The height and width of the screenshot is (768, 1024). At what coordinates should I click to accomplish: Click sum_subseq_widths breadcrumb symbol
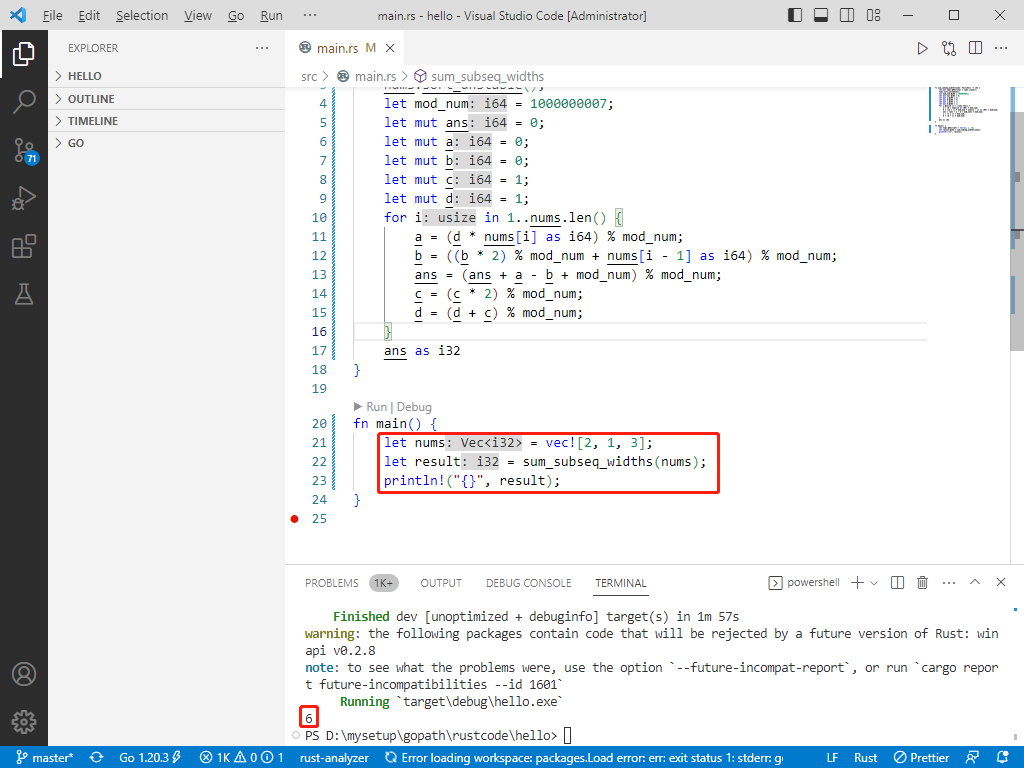pyautogui.click(x=487, y=76)
